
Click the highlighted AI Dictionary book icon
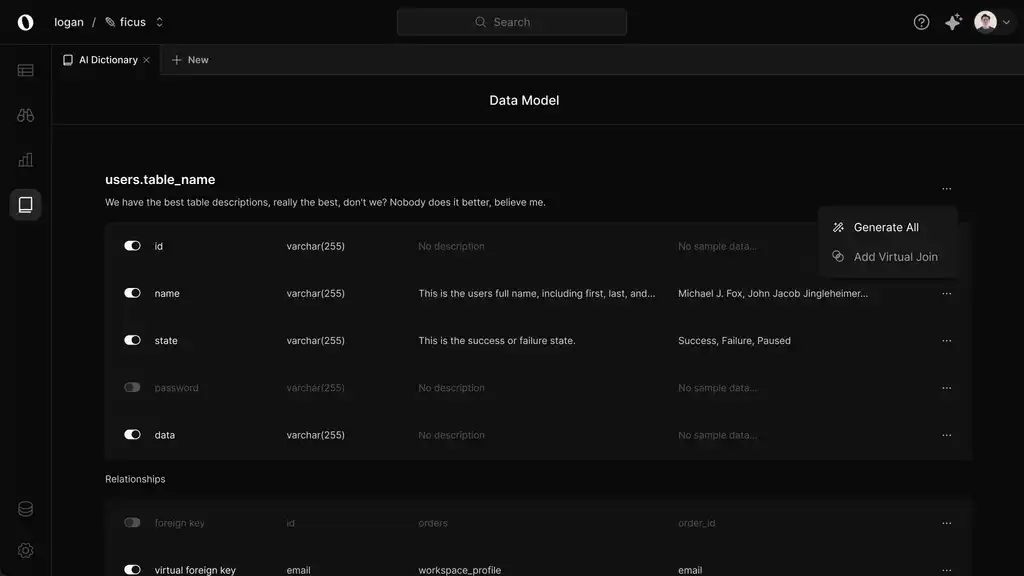[x=25, y=204]
